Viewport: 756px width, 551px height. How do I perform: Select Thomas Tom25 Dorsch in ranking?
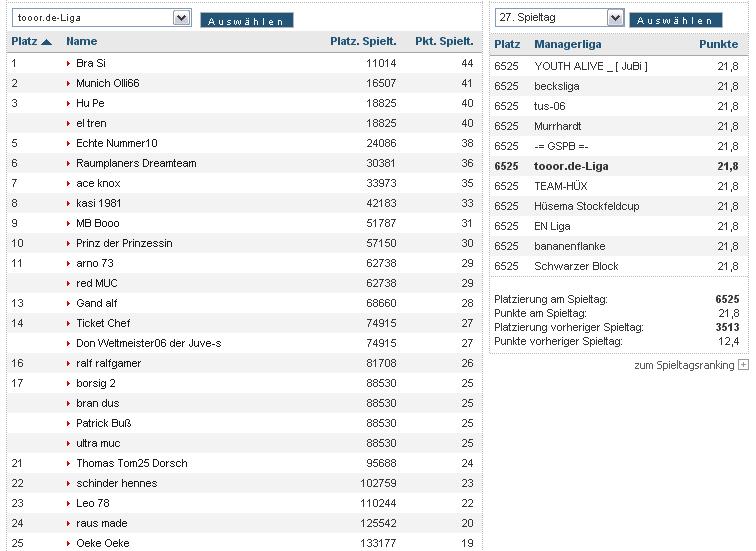point(131,463)
